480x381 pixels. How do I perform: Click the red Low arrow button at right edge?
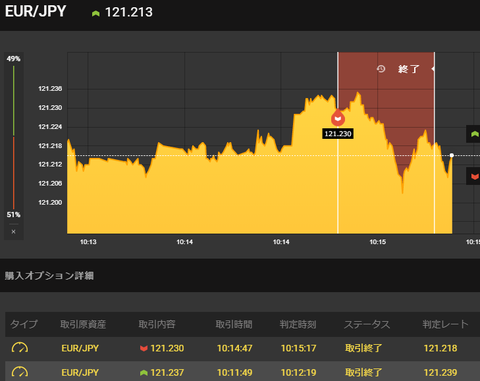click(474, 176)
